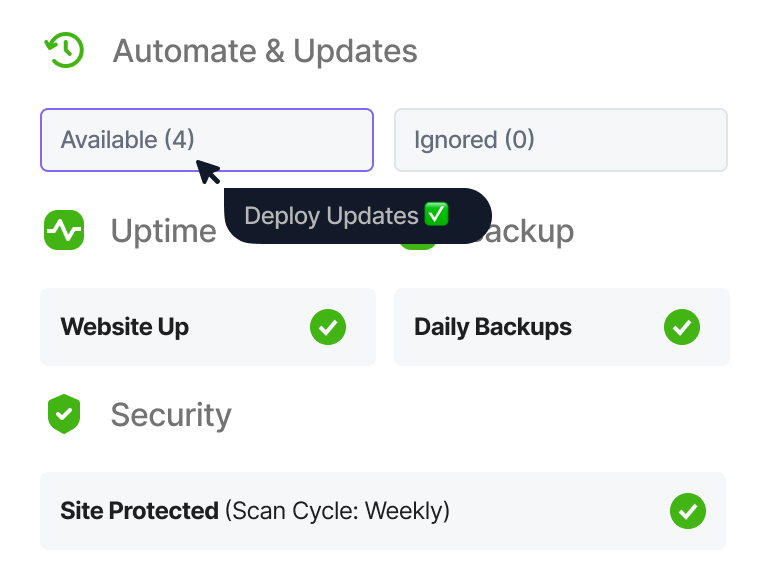Click the Security section heading
Viewport: 768px width, 574px height.
171,415
